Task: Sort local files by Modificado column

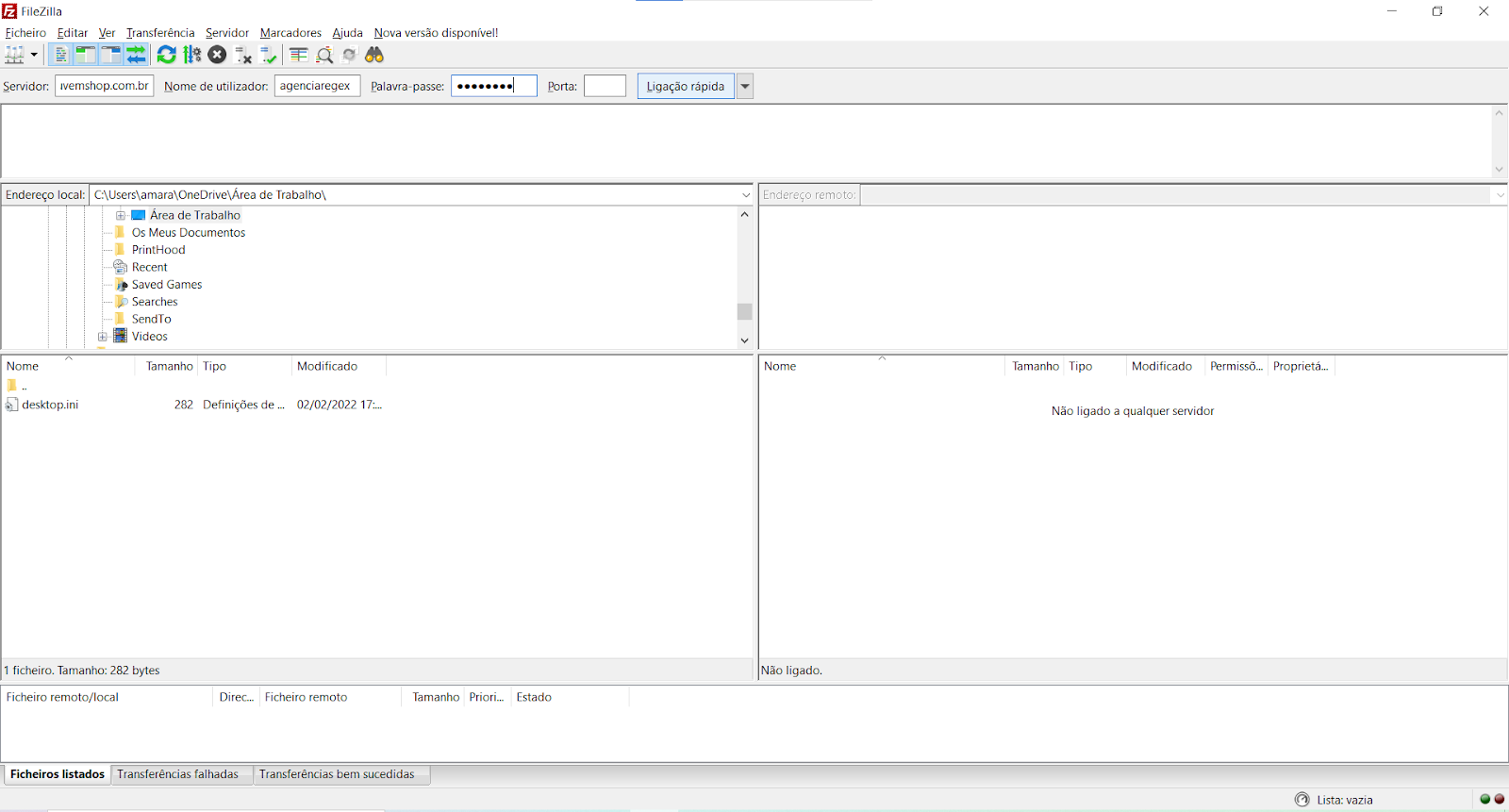Action: [x=340, y=366]
